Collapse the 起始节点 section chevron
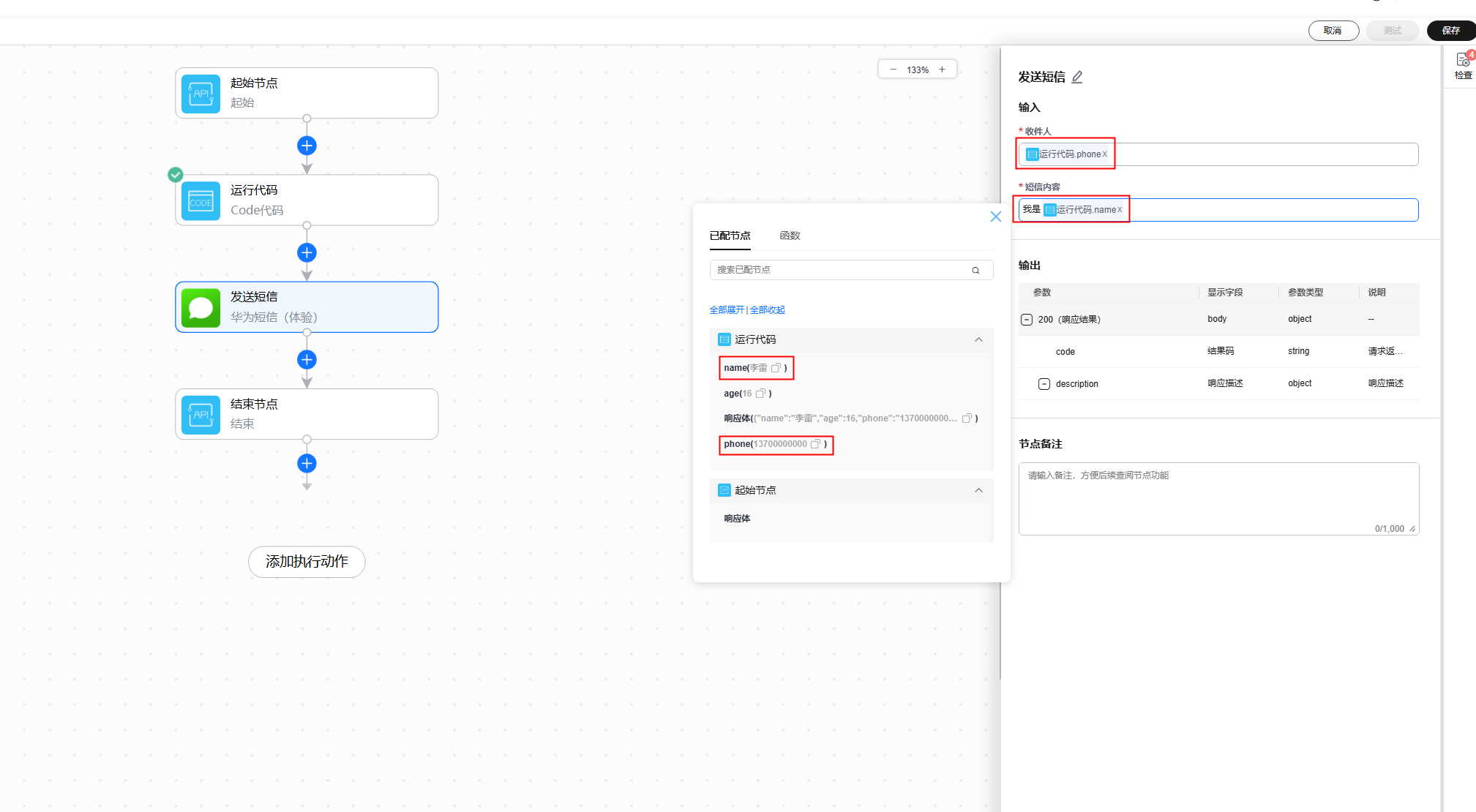This screenshot has height=812, width=1476. pos(978,490)
